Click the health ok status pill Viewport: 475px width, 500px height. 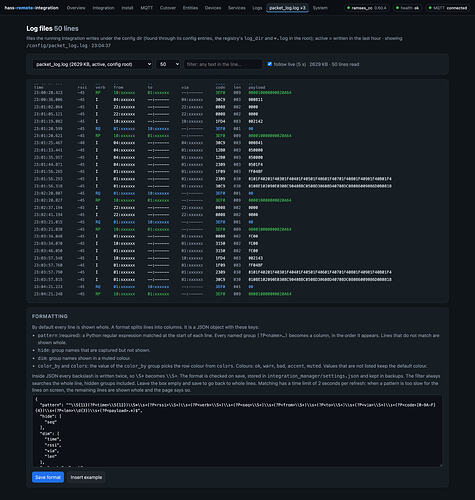pyautogui.click(x=407, y=8)
